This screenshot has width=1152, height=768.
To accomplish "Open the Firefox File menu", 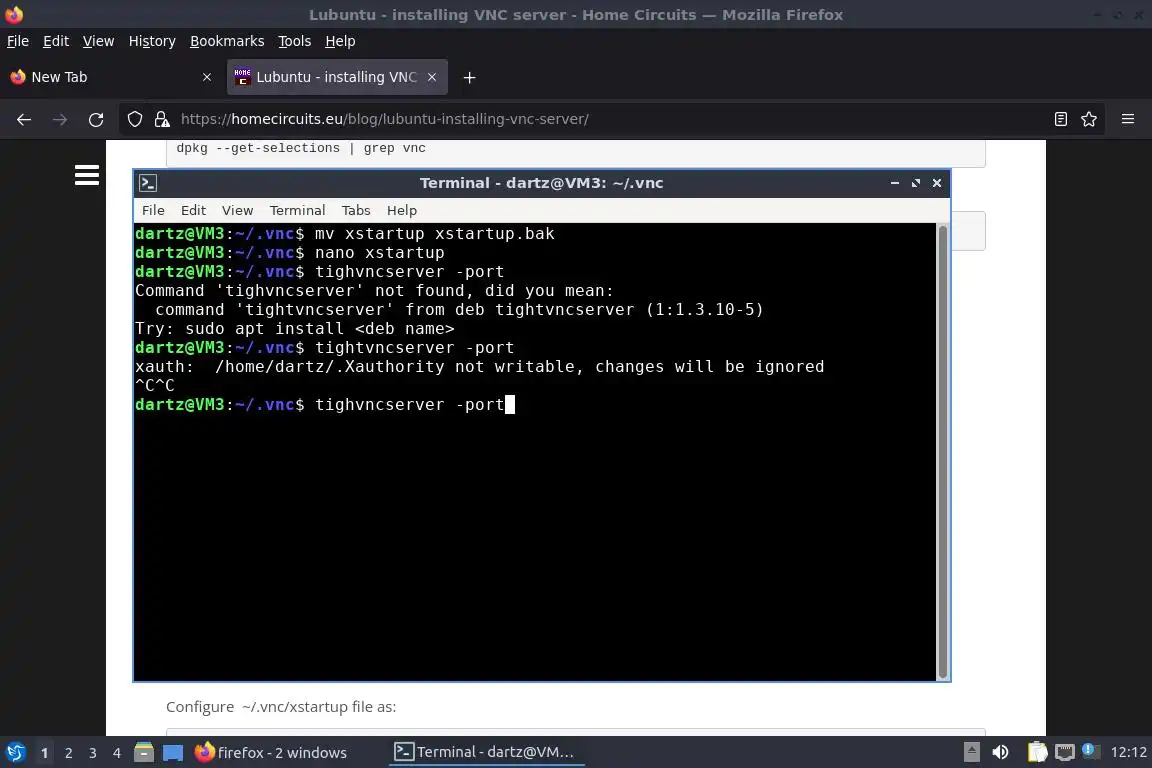I will click(x=18, y=41).
